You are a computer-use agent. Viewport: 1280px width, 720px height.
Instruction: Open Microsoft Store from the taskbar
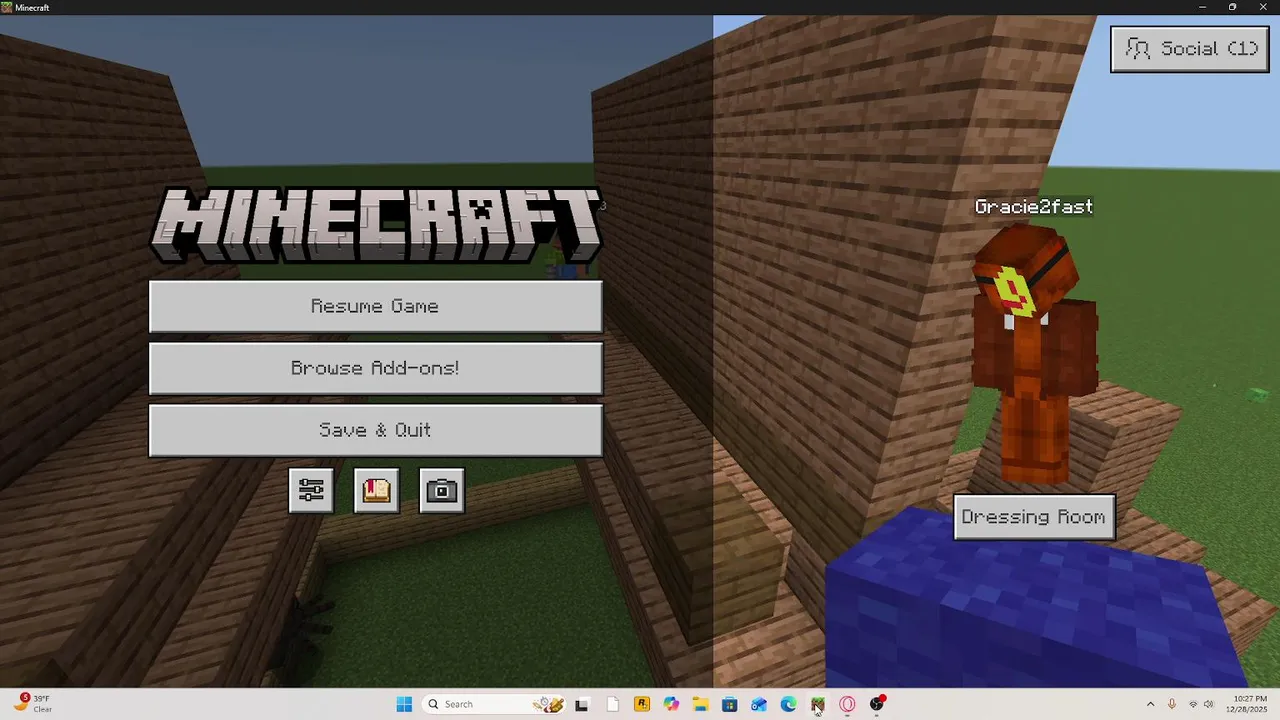click(x=729, y=704)
